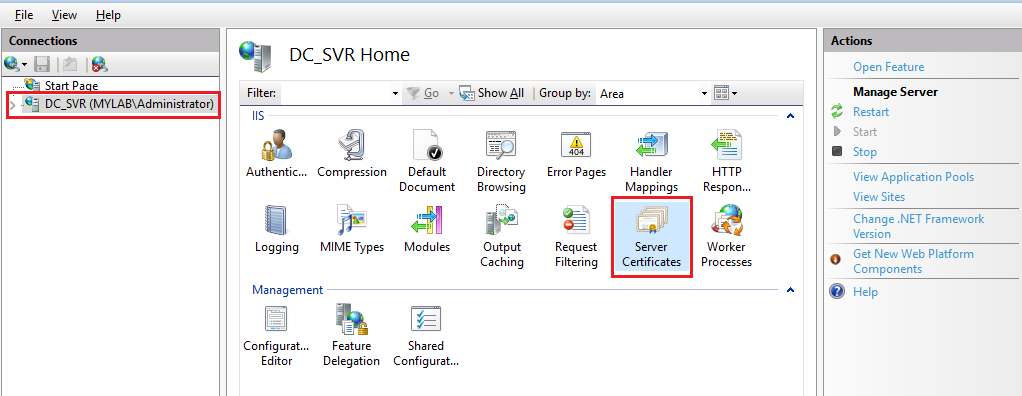The height and width of the screenshot is (396, 1022).
Task: Open Handler Mappings feature
Action: point(652,145)
